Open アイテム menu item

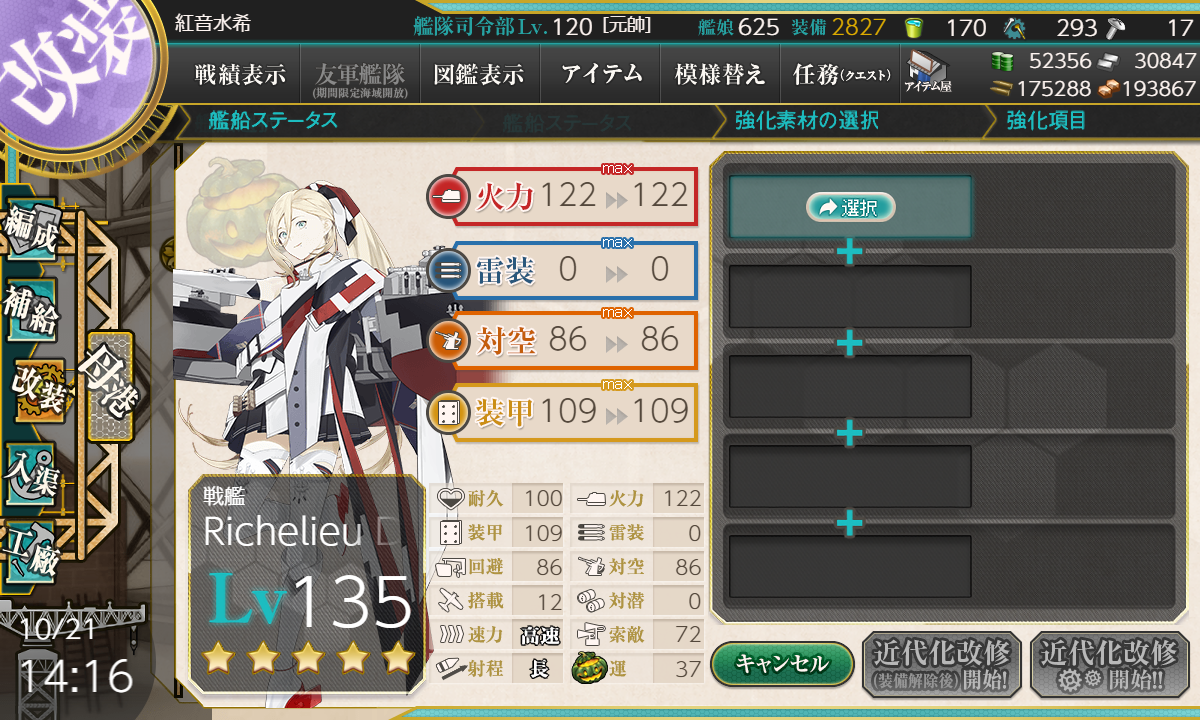tap(601, 74)
